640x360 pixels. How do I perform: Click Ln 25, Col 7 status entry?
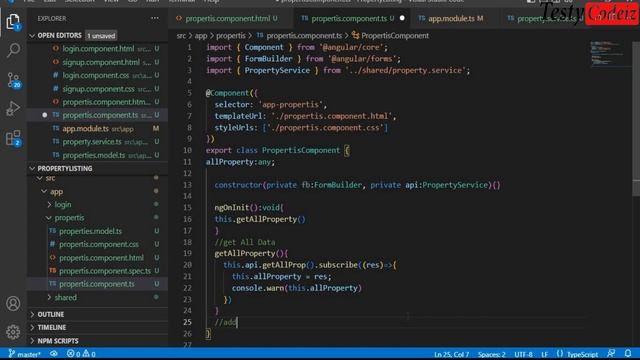tap(451, 354)
